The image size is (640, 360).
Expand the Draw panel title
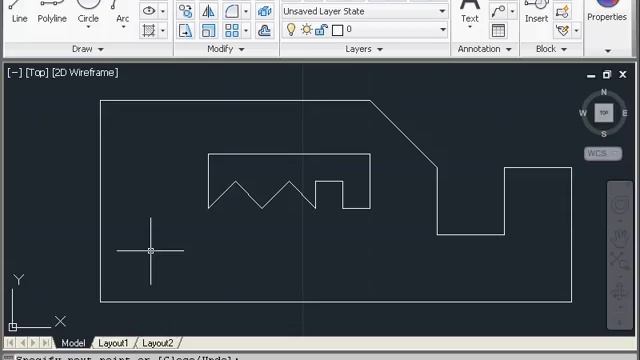(88, 49)
